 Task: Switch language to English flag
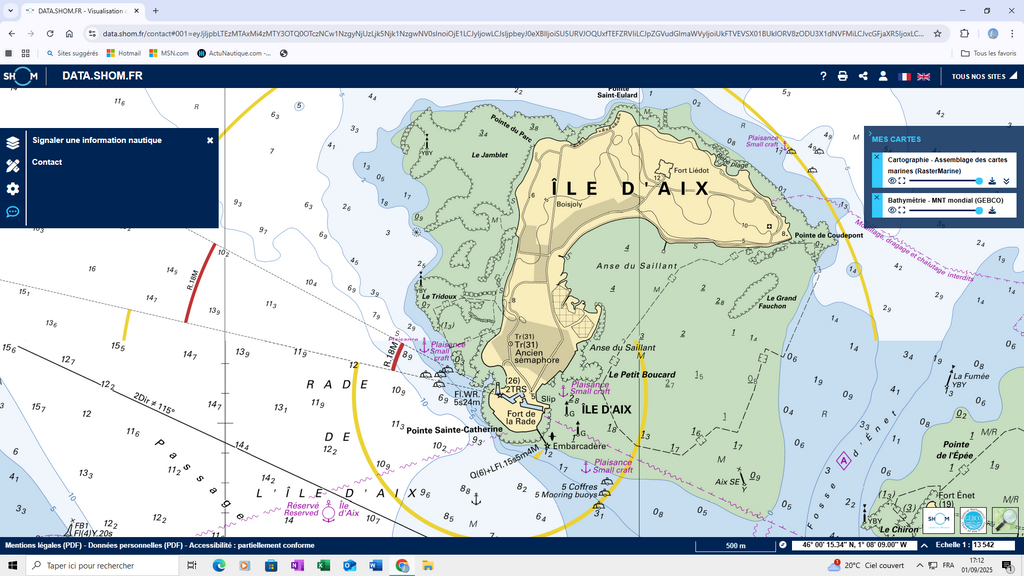pos(923,76)
